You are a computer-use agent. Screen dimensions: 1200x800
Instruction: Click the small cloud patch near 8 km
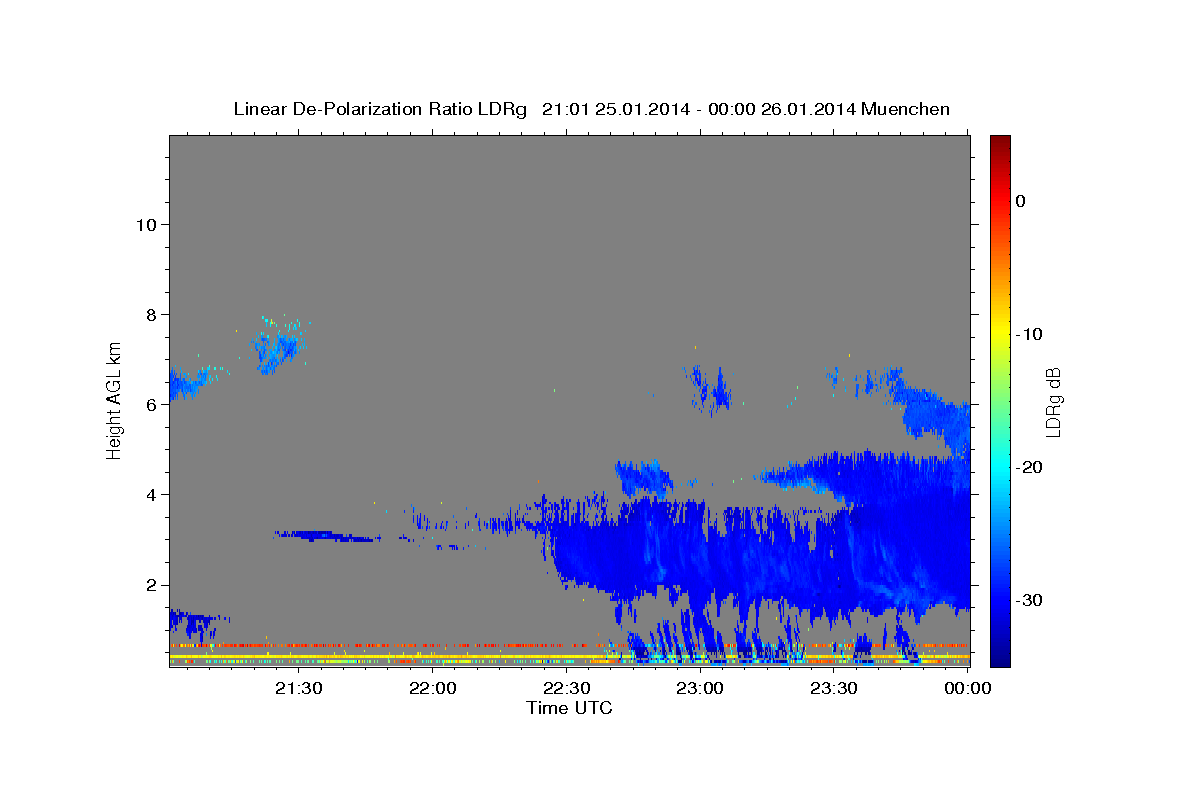pyautogui.click(x=278, y=346)
